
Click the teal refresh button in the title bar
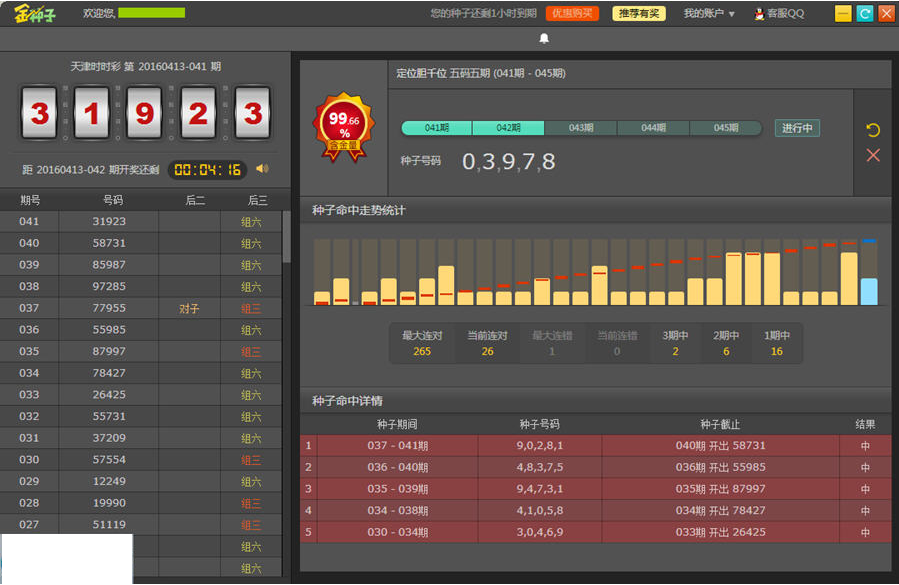tap(865, 14)
